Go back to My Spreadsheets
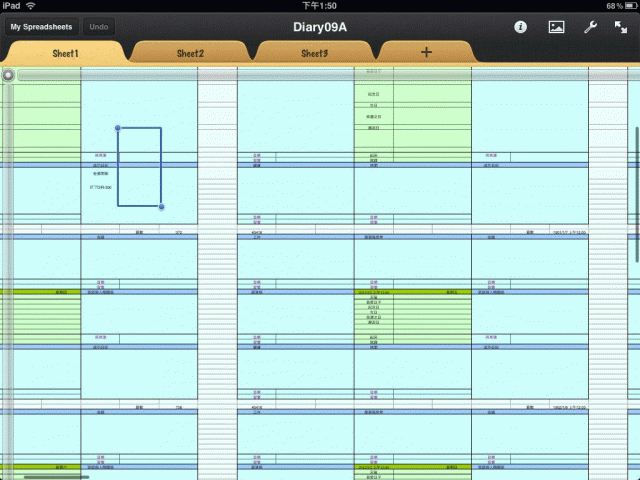 click(x=41, y=27)
